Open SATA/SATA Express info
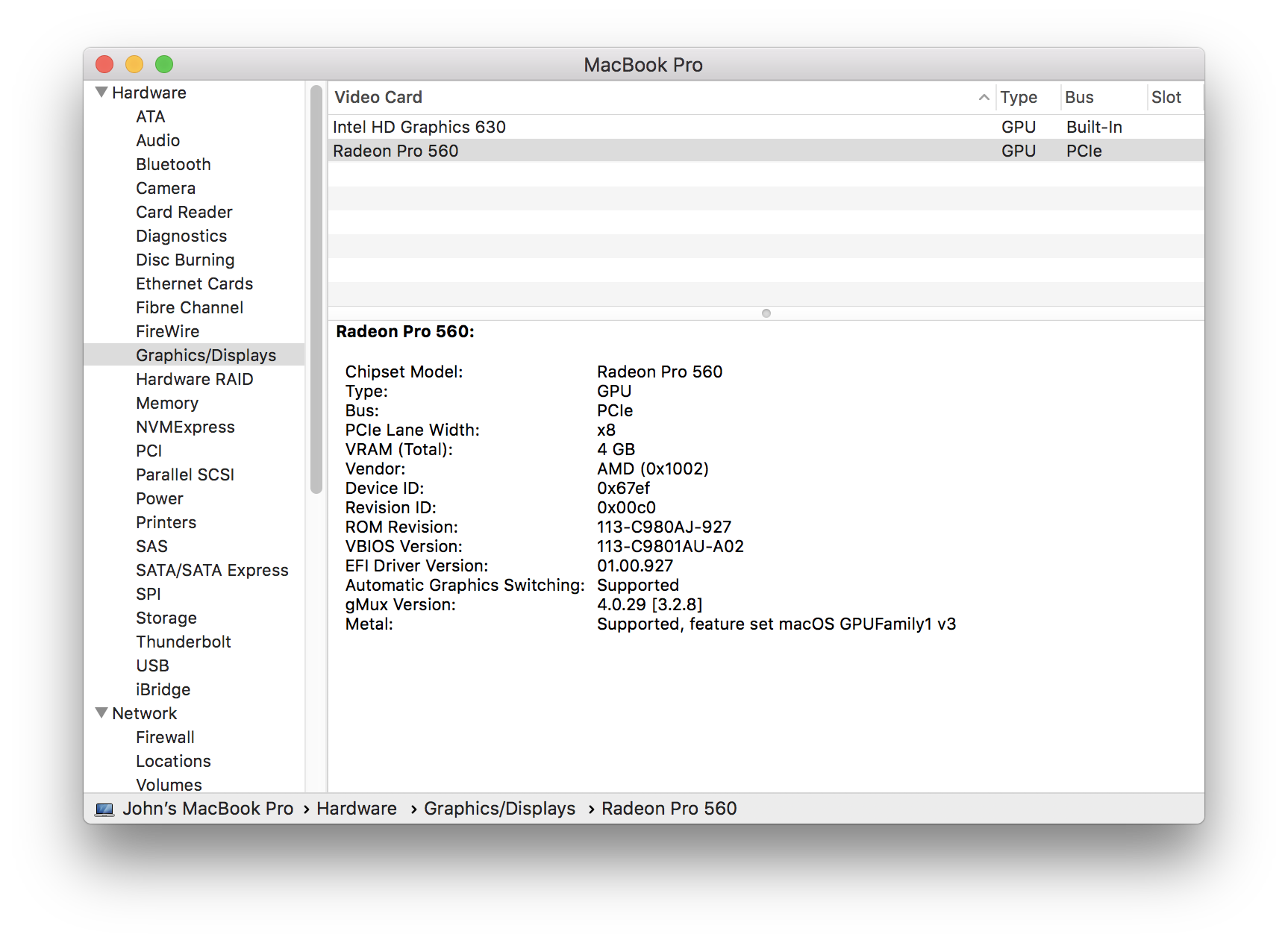 (212, 570)
